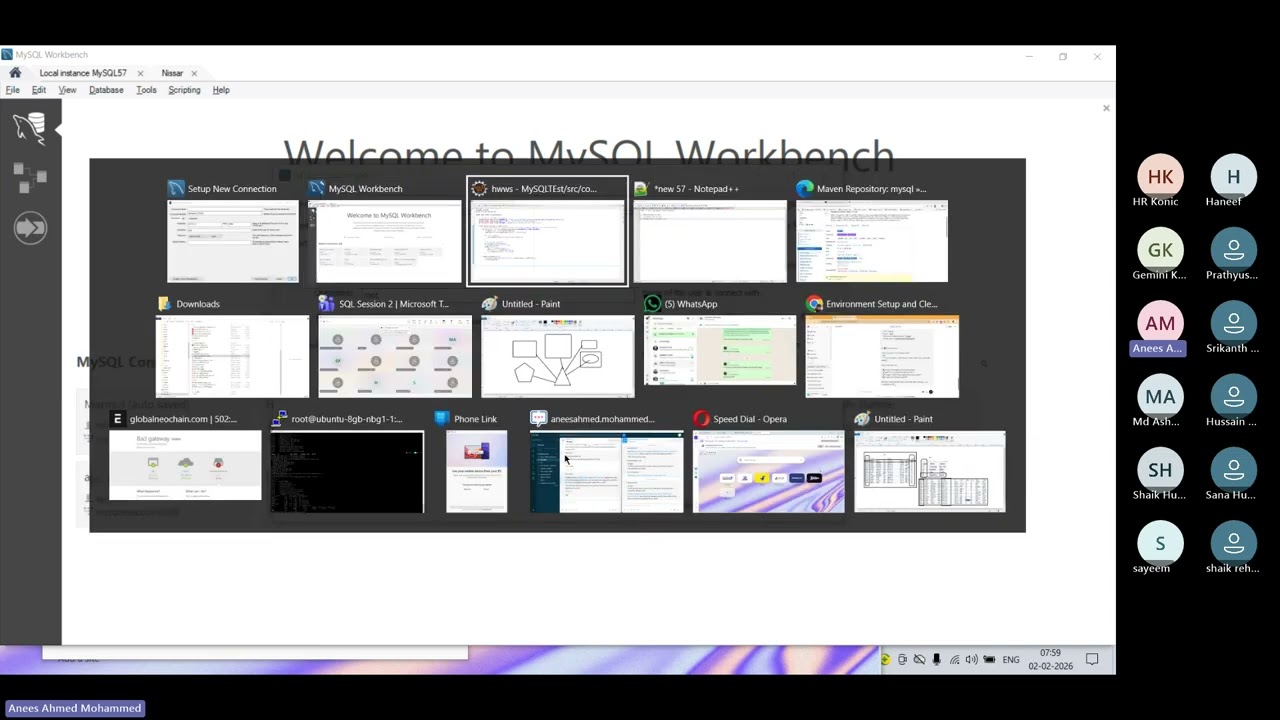This screenshot has width=1280, height=720.
Task: Click the Phone Link icon in switcher
Action: 441,419
